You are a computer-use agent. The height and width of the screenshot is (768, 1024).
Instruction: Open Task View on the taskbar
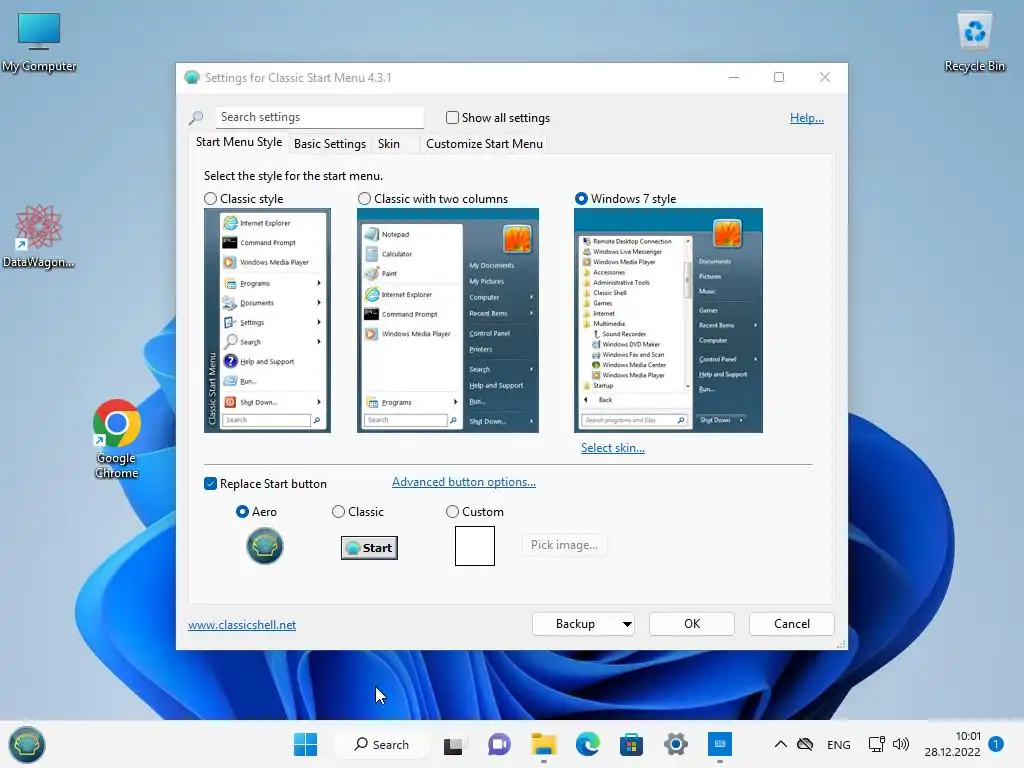[453, 745]
